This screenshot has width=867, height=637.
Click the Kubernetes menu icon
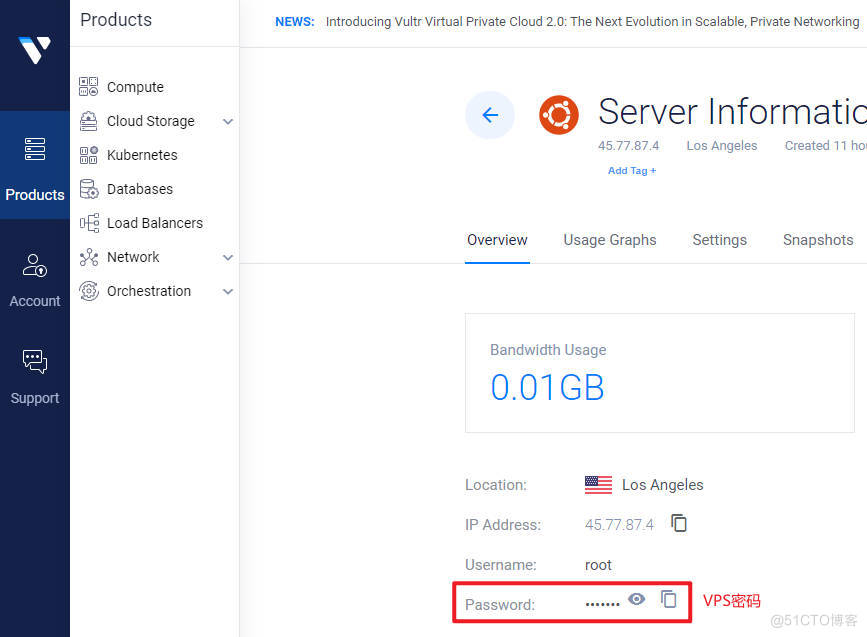89,155
